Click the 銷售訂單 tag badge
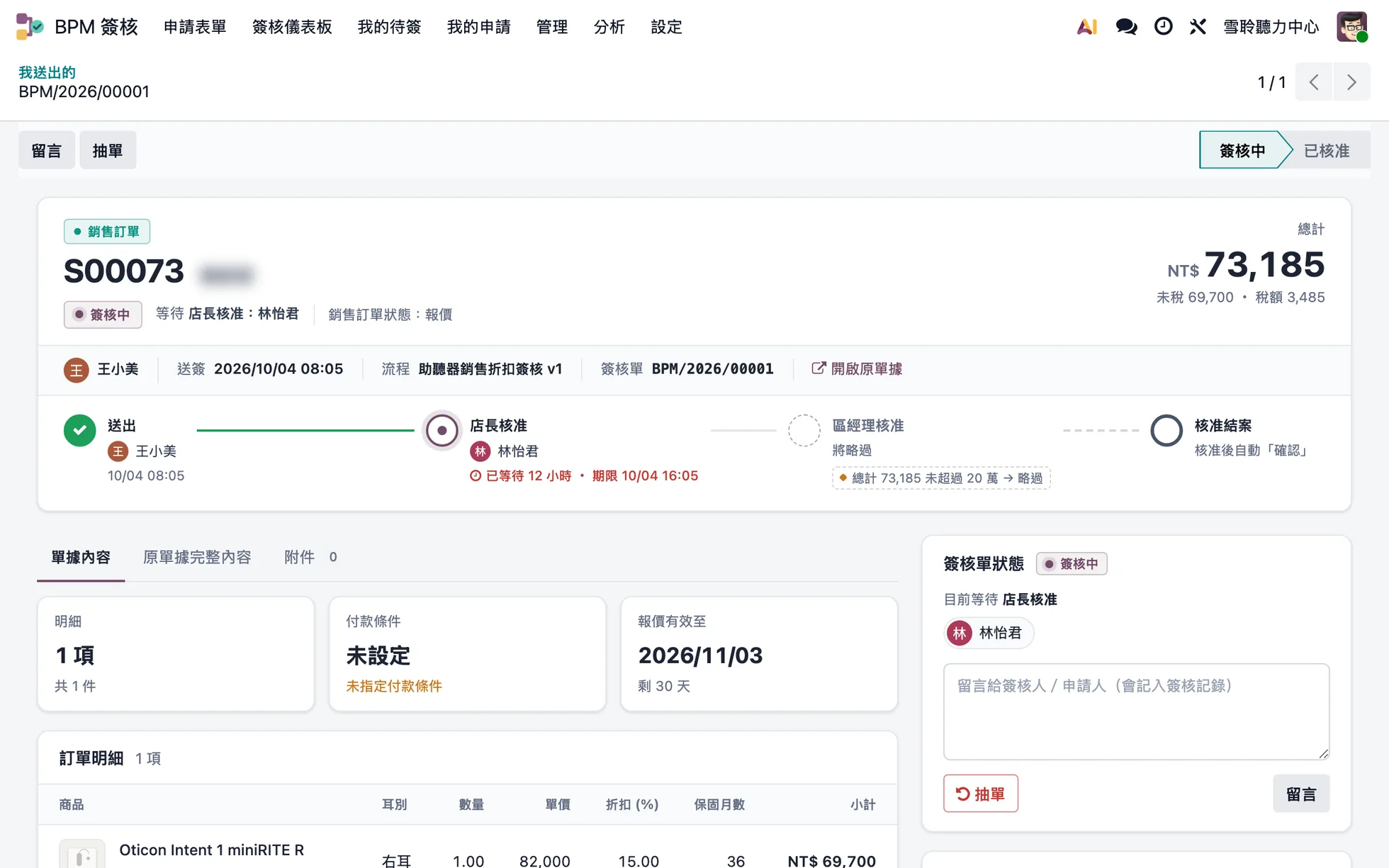1389x868 pixels. coord(107,232)
